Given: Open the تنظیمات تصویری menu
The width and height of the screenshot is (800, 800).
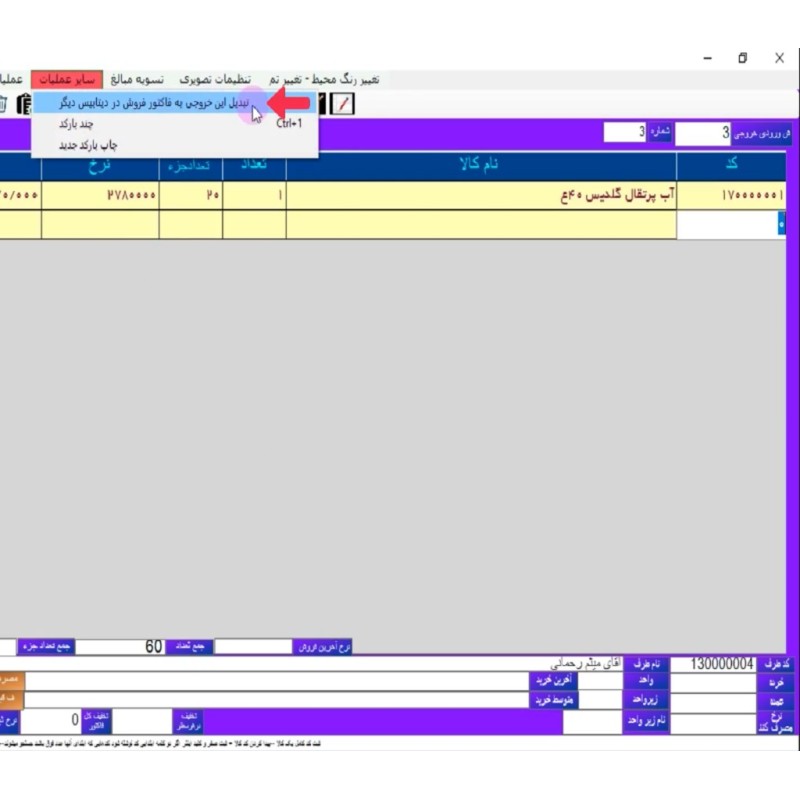Looking at the screenshot, I should pos(215,79).
